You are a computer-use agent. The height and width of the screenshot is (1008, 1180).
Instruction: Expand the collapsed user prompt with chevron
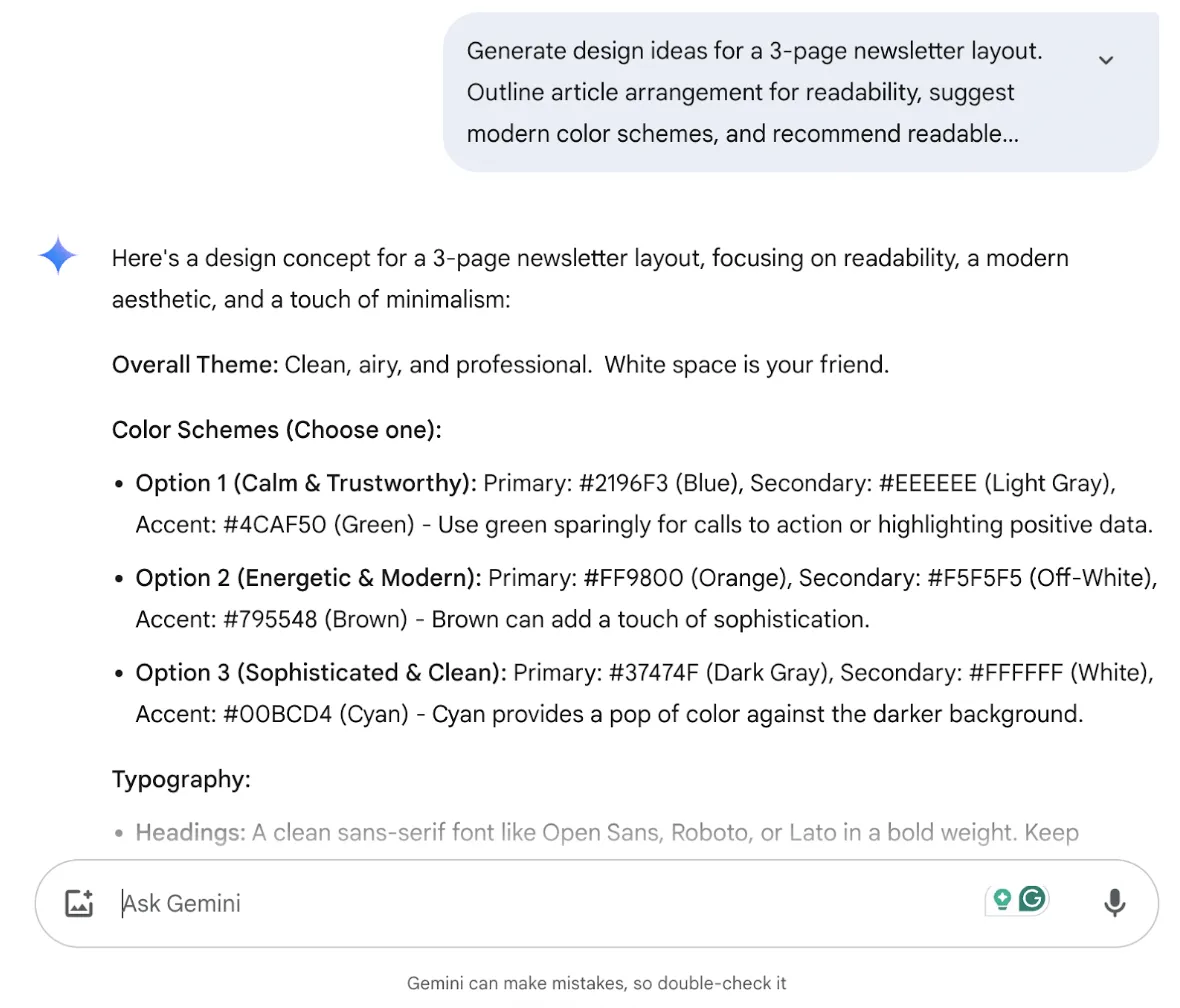pos(1105,60)
